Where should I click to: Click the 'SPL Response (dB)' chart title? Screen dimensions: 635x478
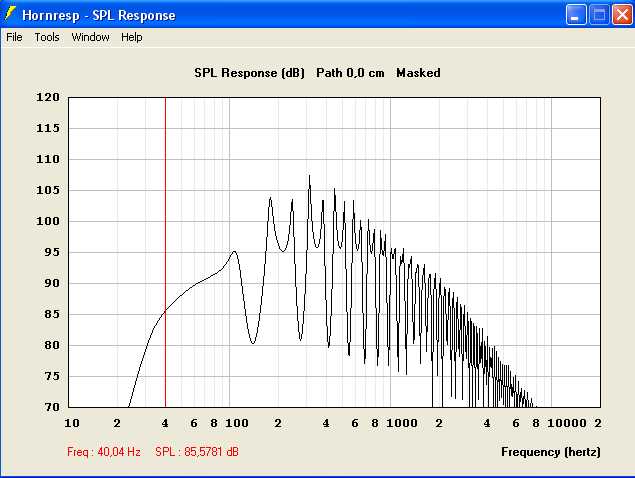tap(249, 73)
